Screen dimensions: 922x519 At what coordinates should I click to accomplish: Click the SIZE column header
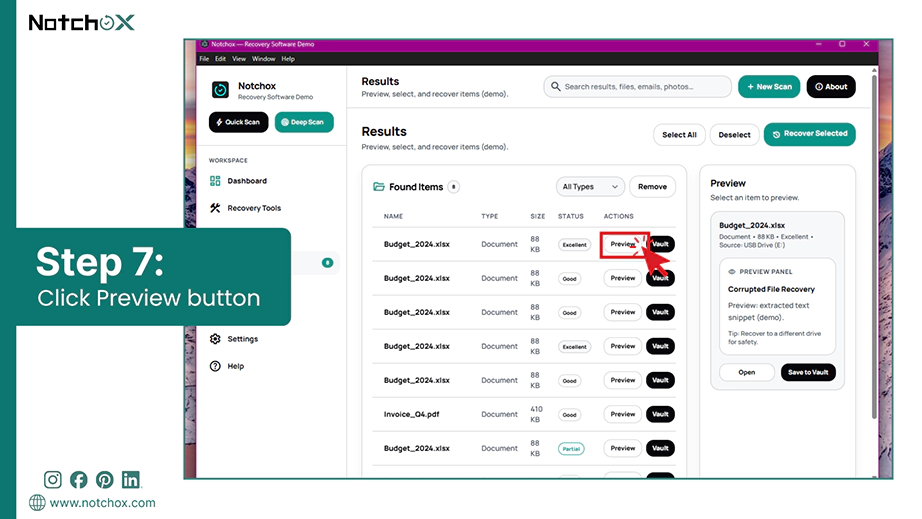(x=537, y=216)
